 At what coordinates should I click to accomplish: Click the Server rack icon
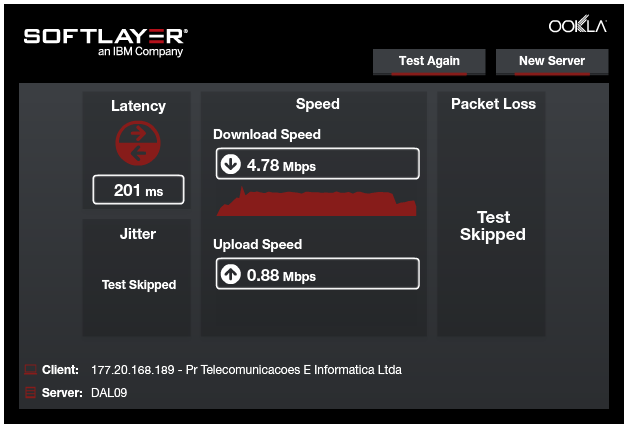pyautogui.click(x=29, y=393)
